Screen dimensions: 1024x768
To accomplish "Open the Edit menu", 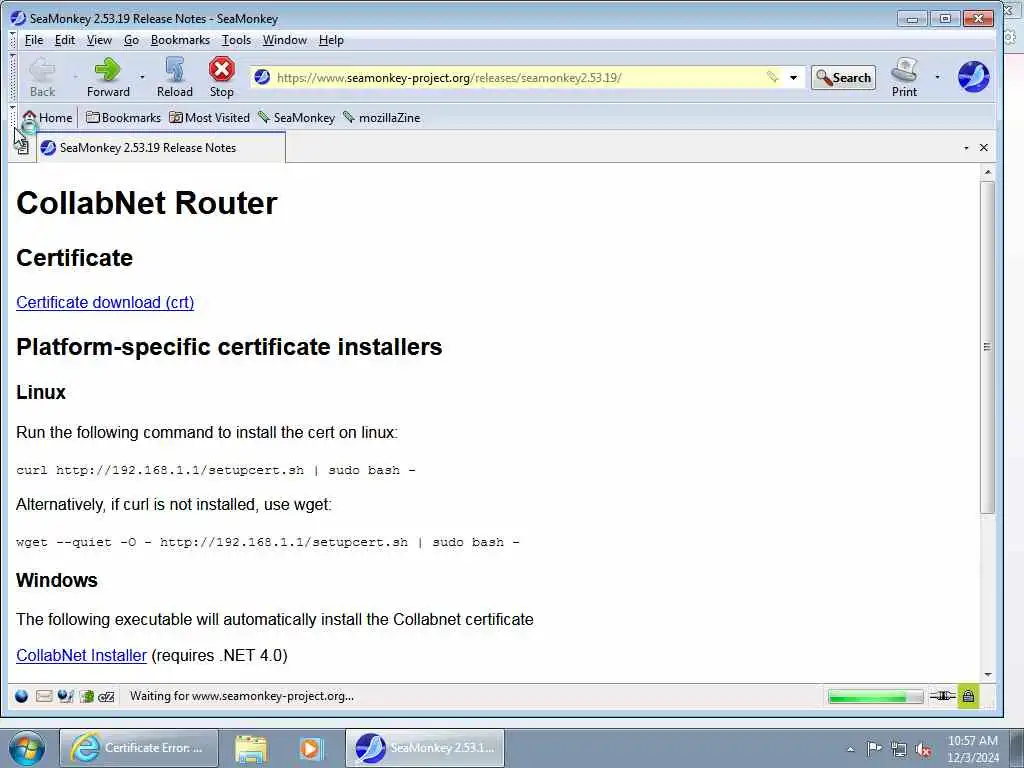I will click(x=65, y=40).
